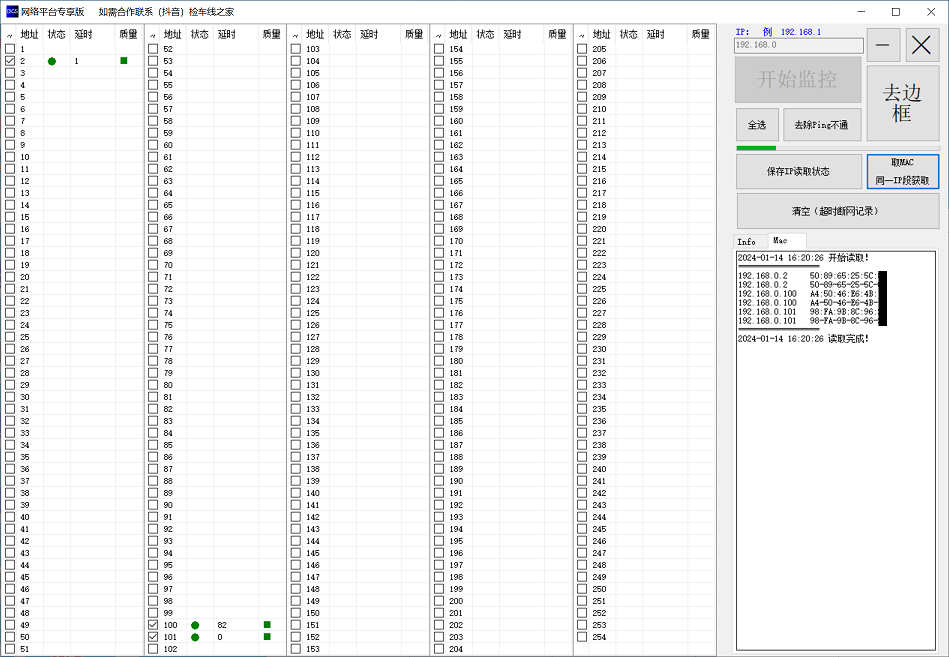Check the checkbox for address 25
949x657 pixels.
(10, 337)
